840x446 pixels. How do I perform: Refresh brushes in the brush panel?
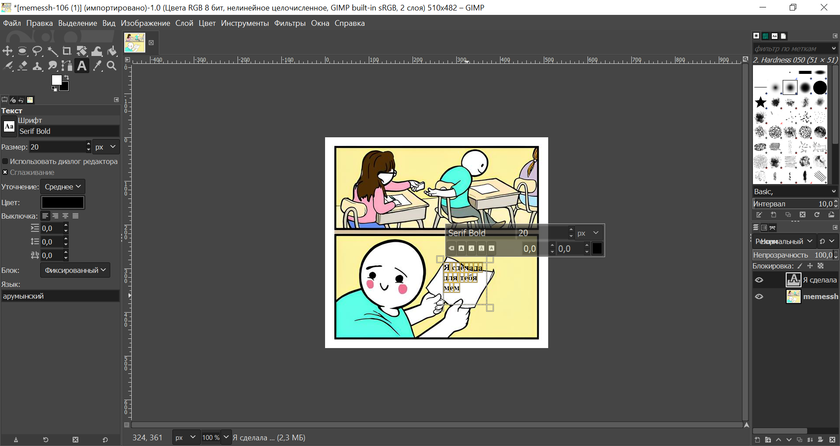(x=817, y=215)
